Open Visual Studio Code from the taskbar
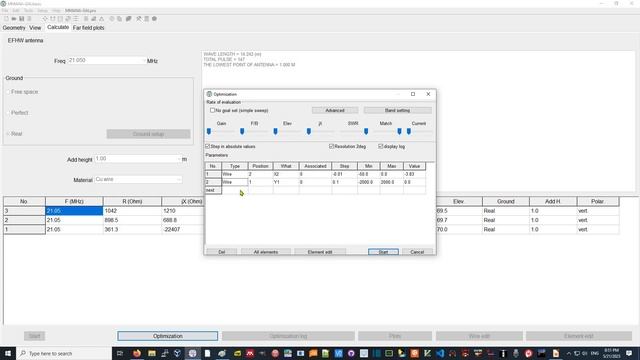640x360 pixels. coord(440,353)
